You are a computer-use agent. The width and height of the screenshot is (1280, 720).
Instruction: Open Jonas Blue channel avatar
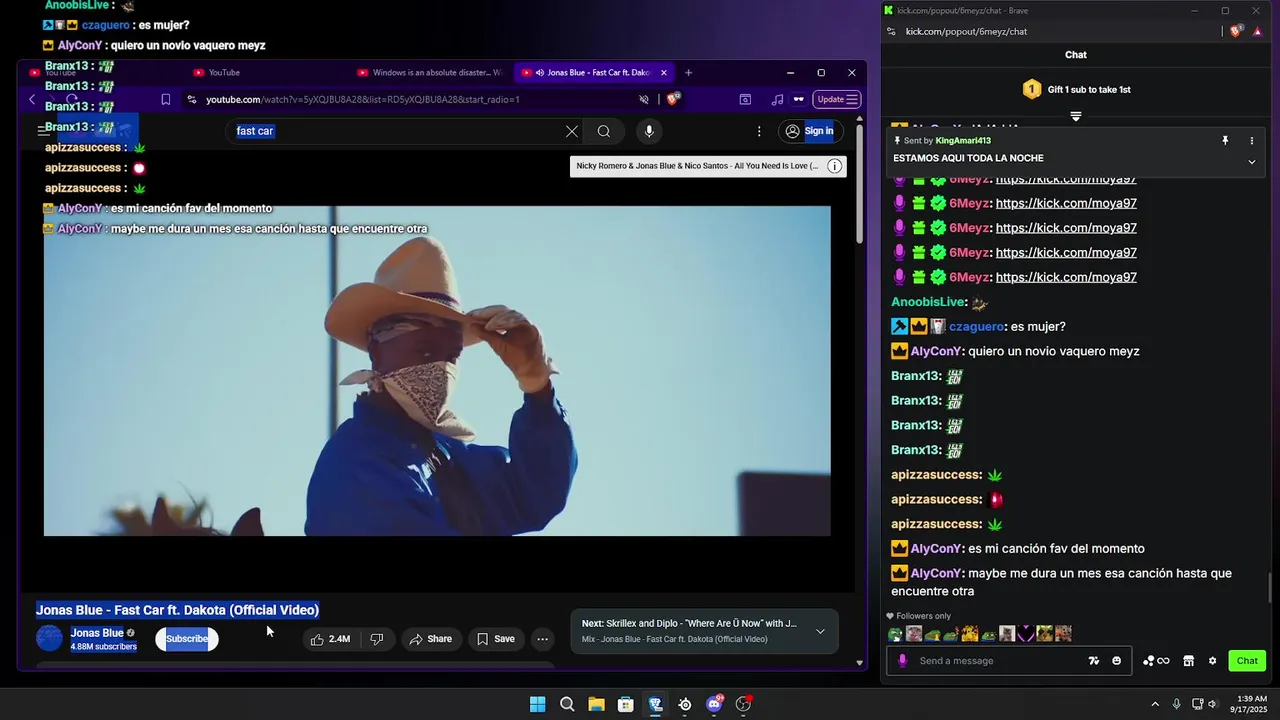[49, 638]
